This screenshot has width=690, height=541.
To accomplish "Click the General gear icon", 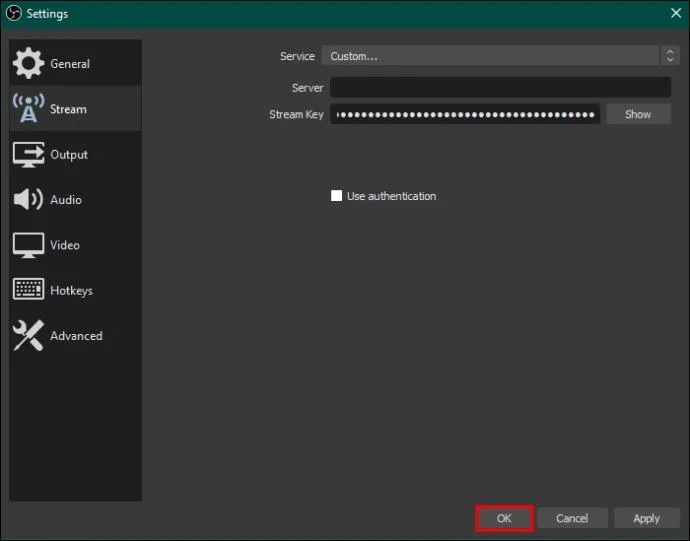I will [29, 63].
